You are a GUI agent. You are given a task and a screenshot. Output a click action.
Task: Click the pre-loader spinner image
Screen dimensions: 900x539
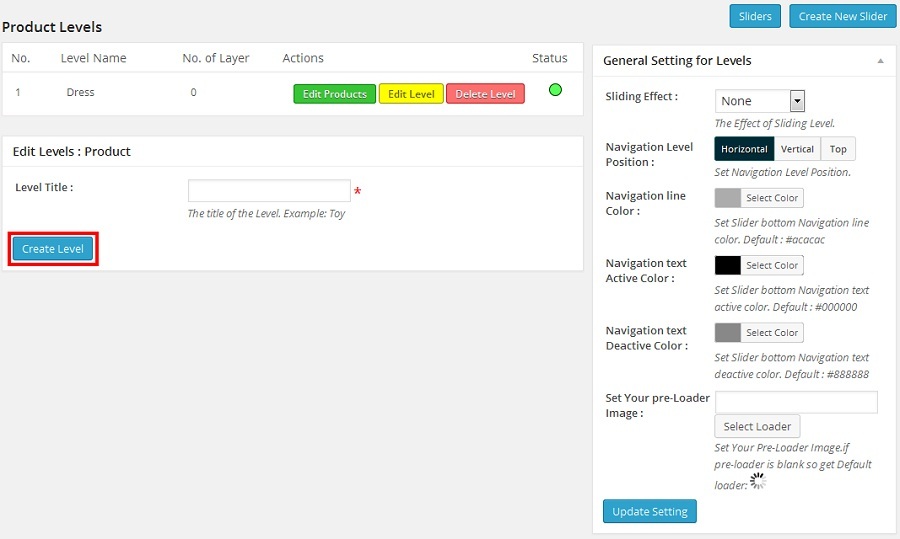[x=758, y=481]
